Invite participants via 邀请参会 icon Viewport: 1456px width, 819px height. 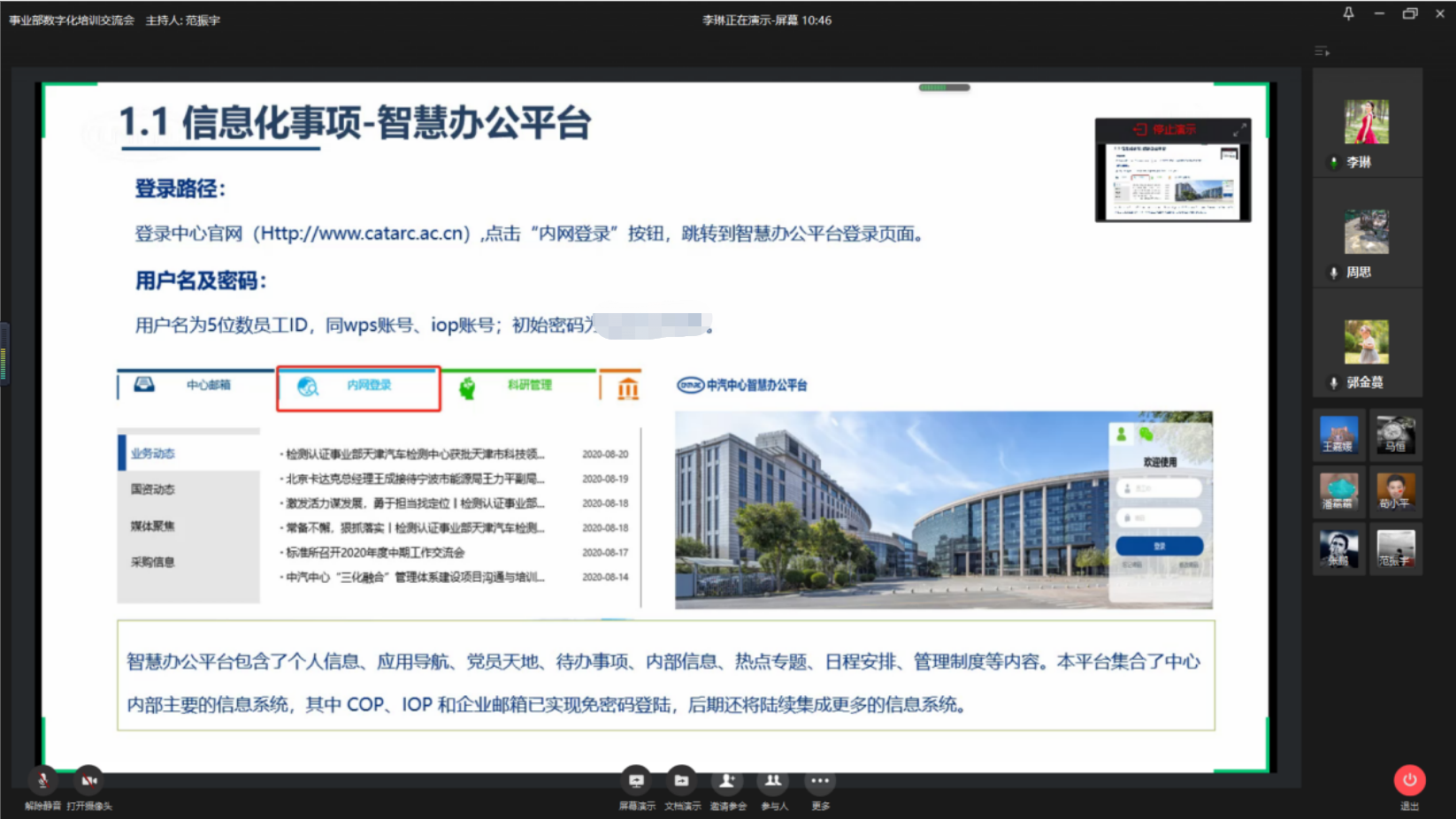727,781
